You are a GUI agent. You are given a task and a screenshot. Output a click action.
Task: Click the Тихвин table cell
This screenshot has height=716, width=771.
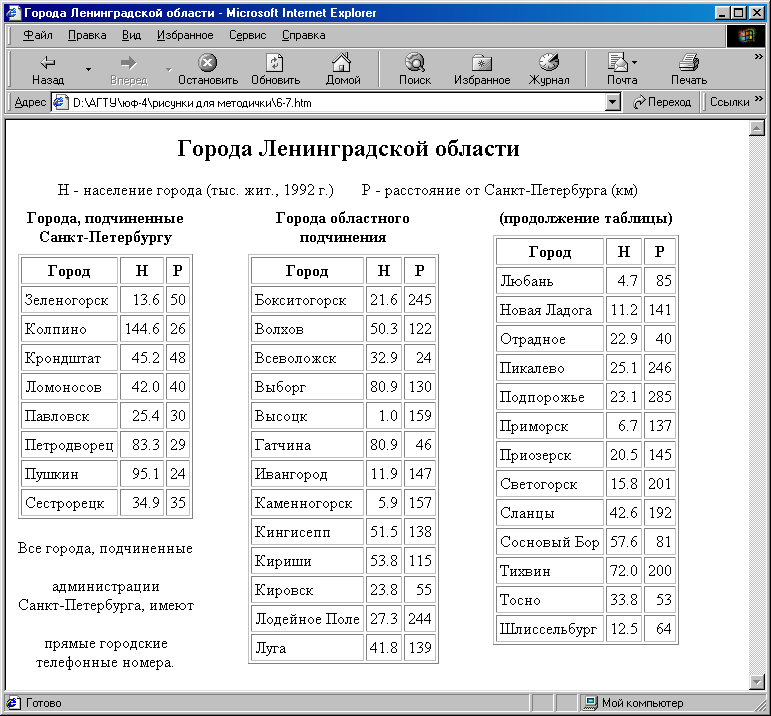click(x=550, y=571)
